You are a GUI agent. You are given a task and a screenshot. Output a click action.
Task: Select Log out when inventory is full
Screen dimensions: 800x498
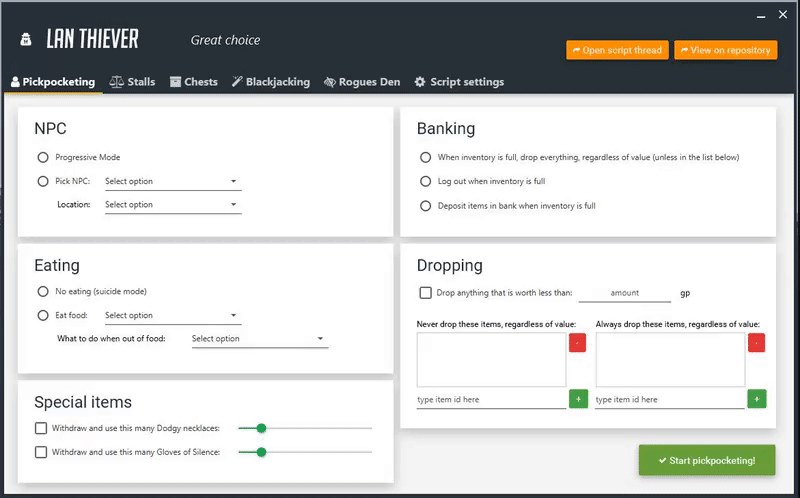(x=426, y=181)
